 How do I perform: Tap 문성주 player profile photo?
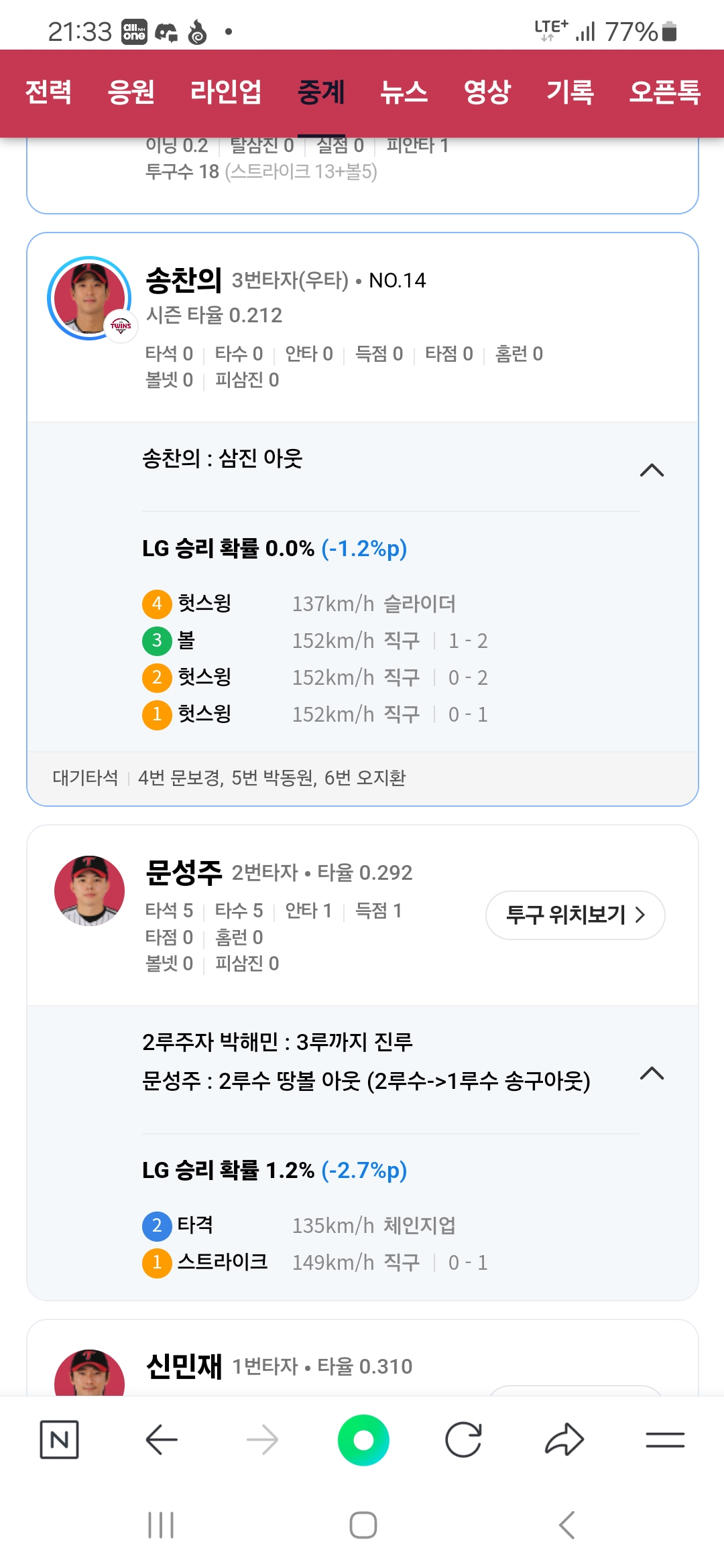[90, 891]
